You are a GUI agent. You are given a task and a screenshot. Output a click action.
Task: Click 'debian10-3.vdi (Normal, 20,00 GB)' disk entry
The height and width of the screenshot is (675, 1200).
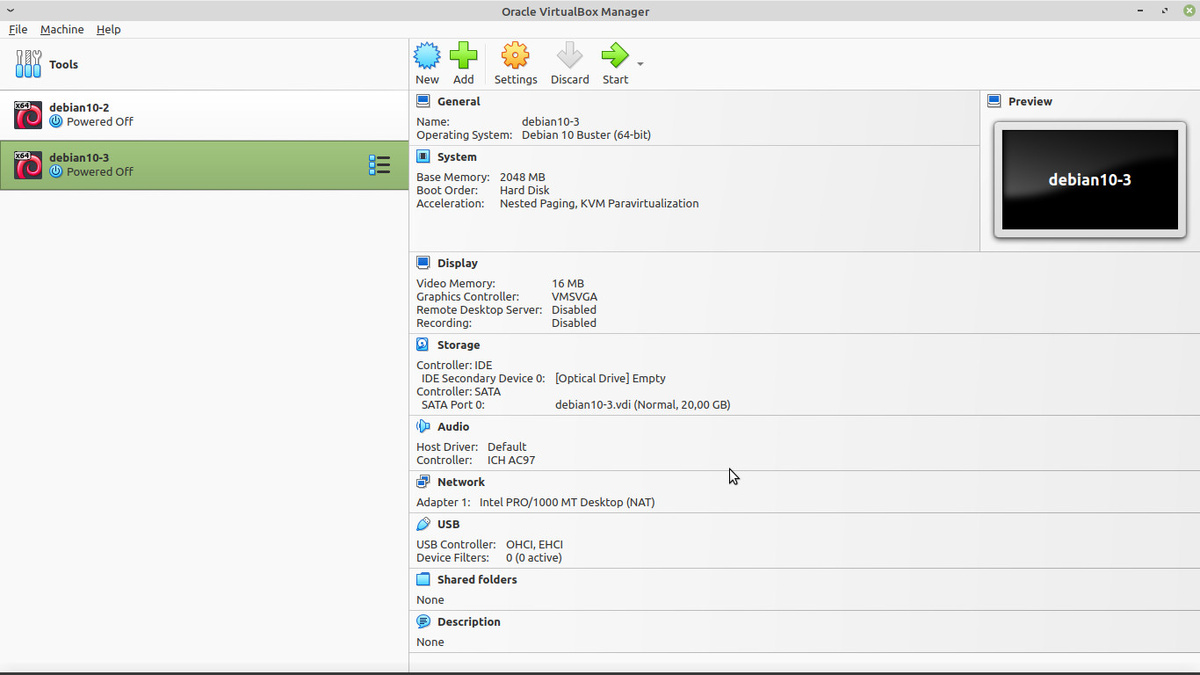tap(642, 406)
